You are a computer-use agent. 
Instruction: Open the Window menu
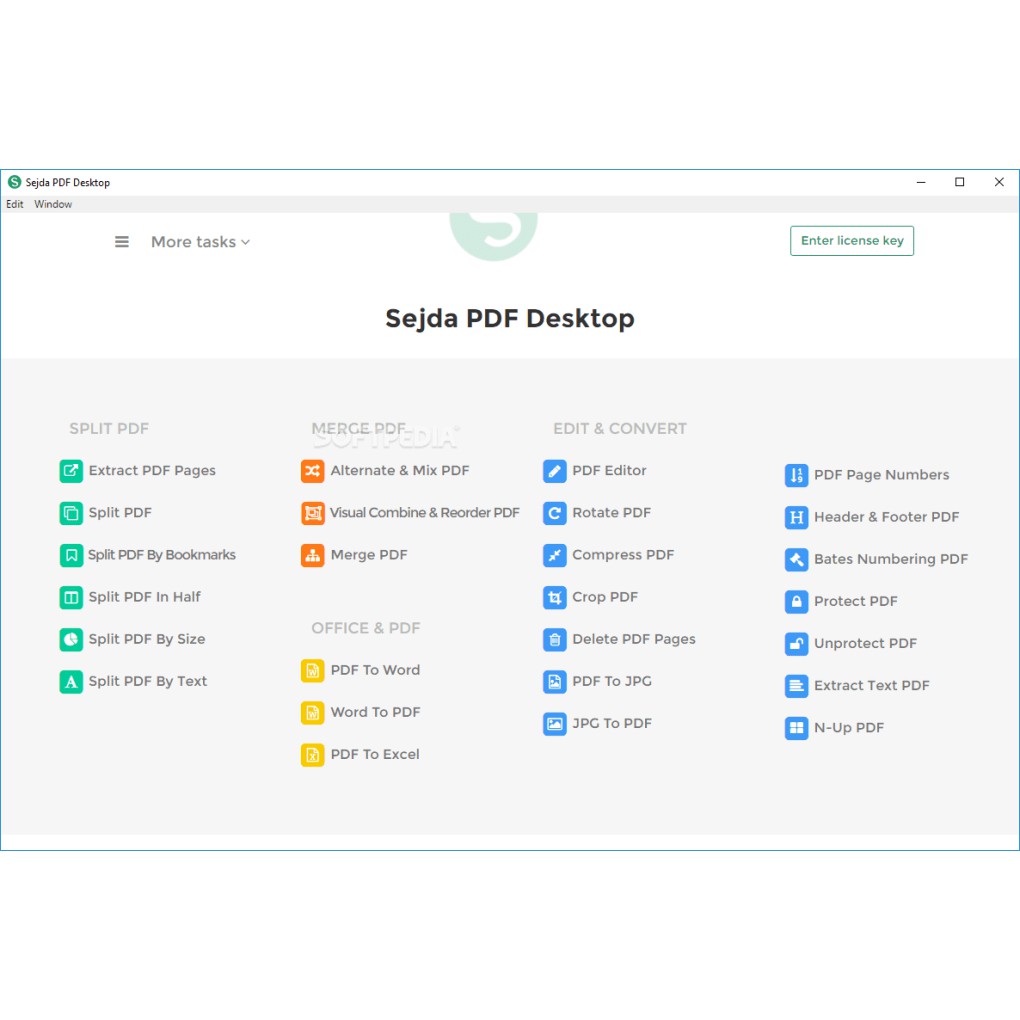click(53, 204)
